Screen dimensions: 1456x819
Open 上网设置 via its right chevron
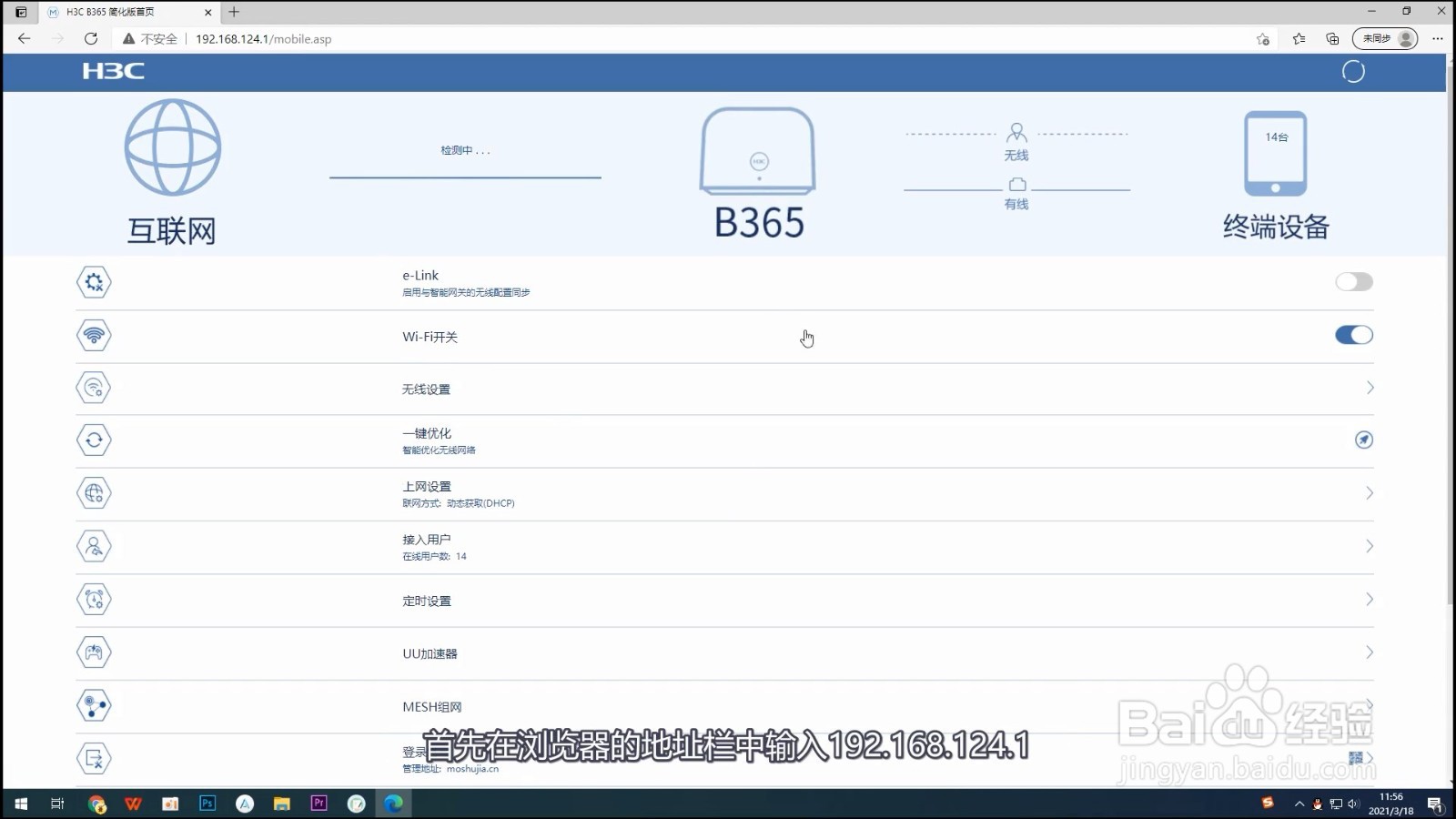coord(1370,493)
